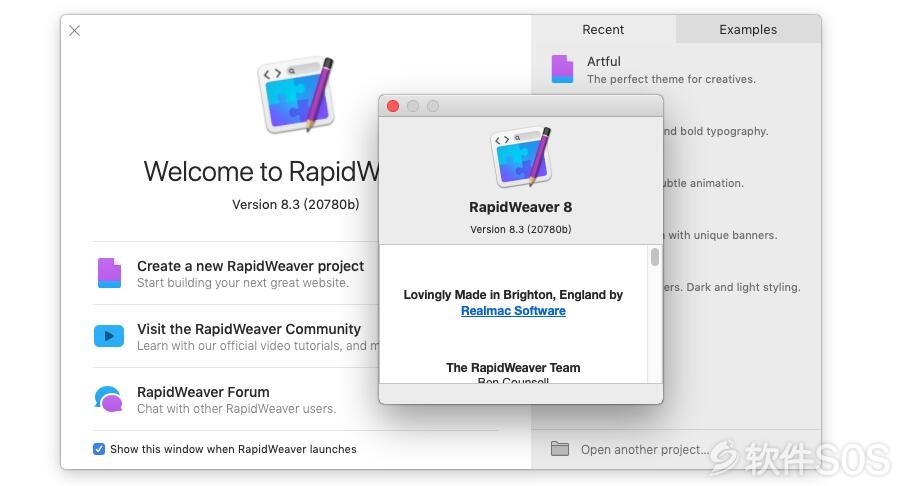Open the Realmac Software link

[513, 311]
